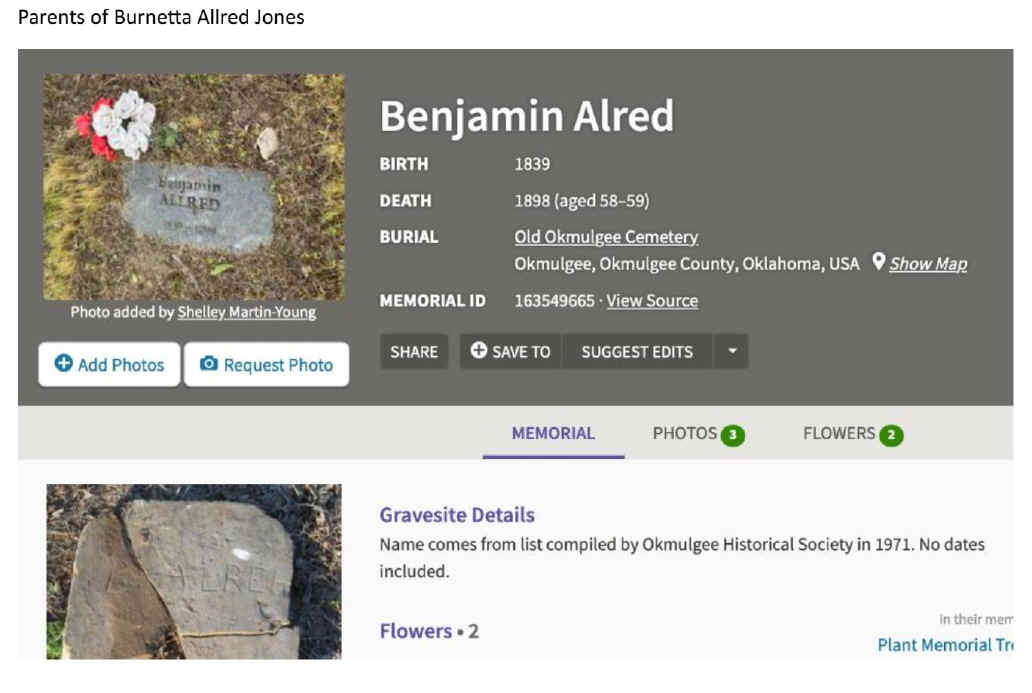Click the Show Map link

928,264
